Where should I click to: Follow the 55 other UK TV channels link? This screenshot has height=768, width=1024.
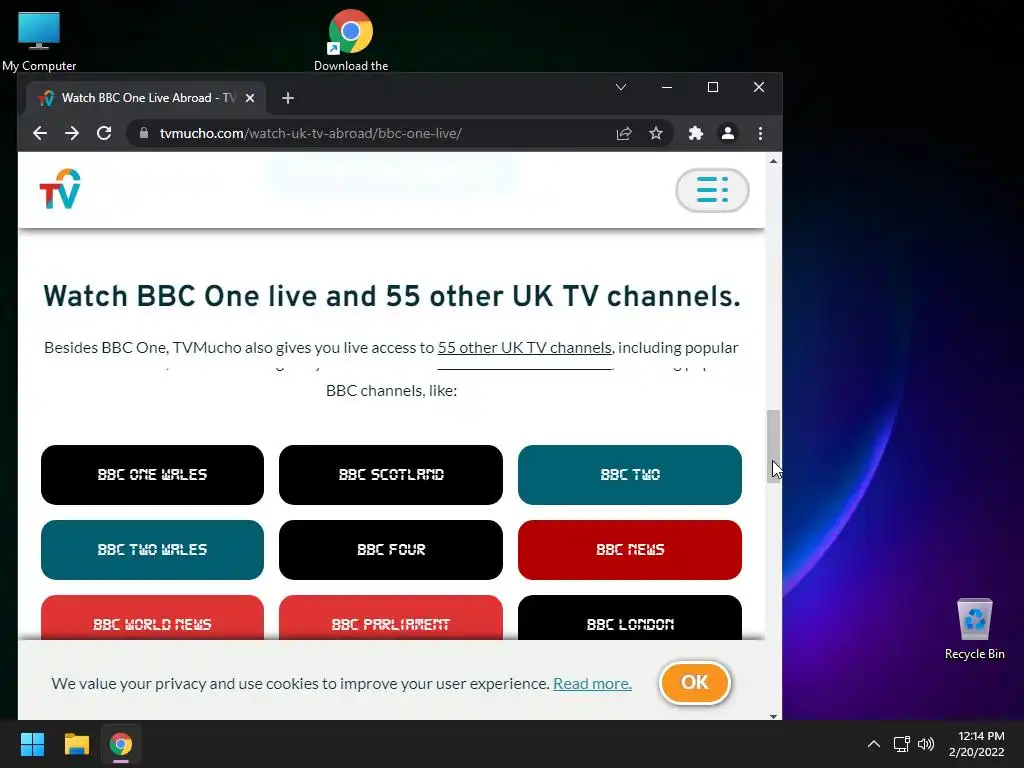(x=524, y=347)
